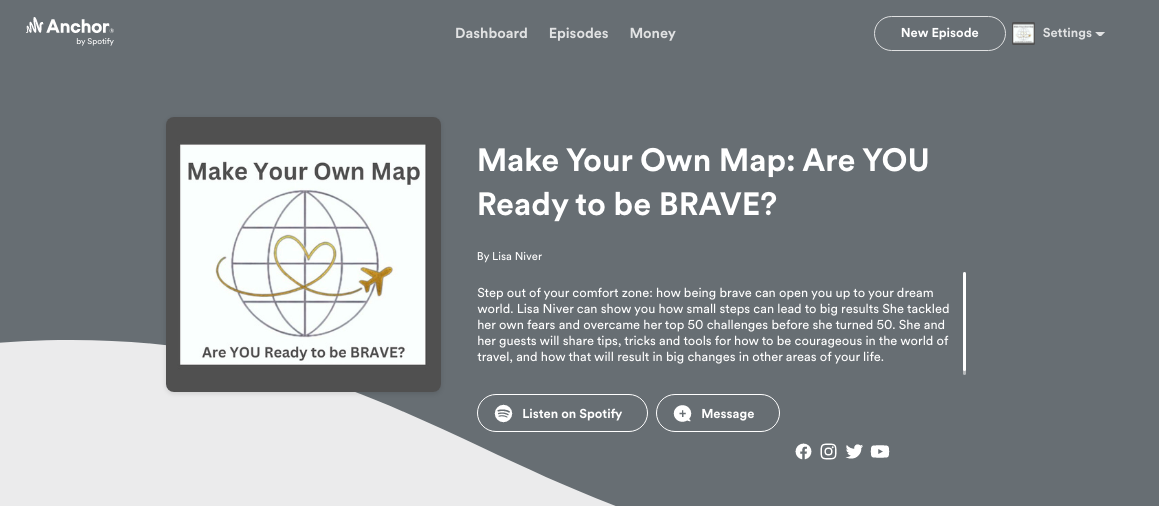Switch to the Episodes tab
The height and width of the screenshot is (506, 1159).
pyautogui.click(x=578, y=33)
